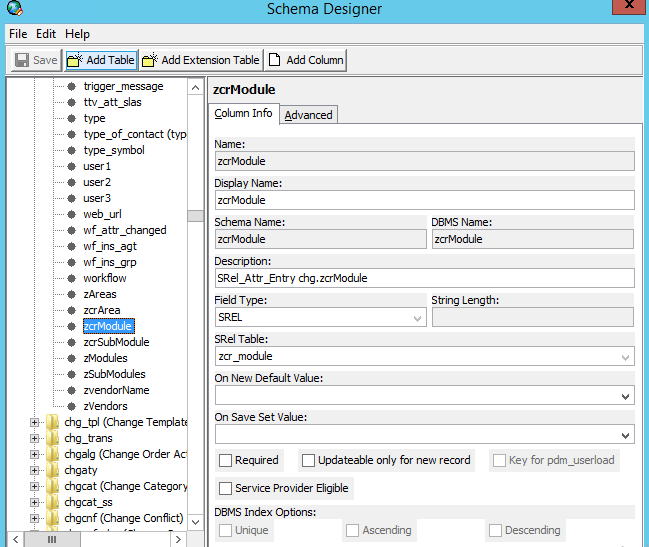
Task: Click tree scroll down arrow
Action: 195,522
